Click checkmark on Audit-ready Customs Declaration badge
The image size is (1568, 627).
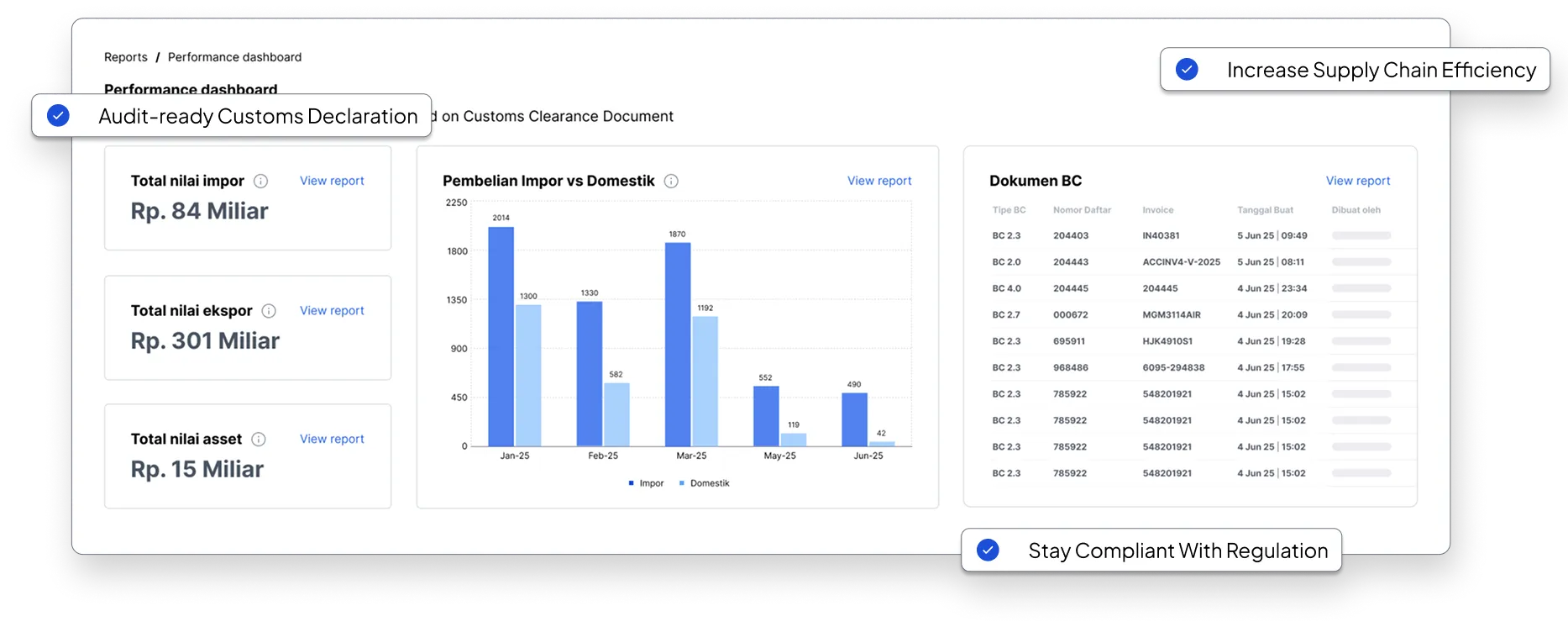(58, 115)
